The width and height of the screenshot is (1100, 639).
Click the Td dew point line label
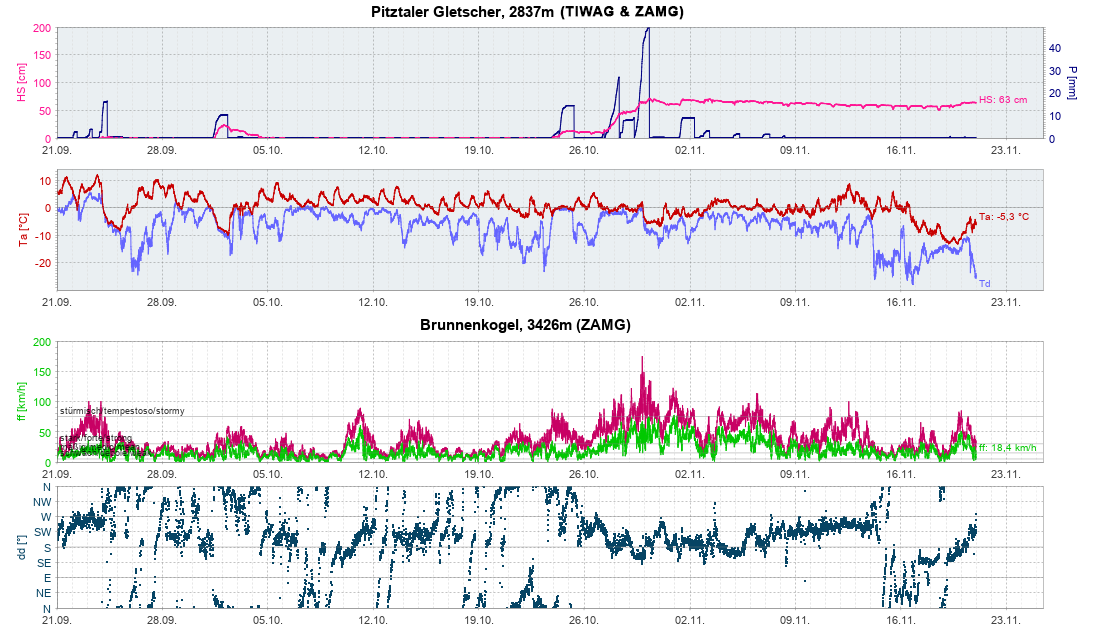tap(984, 284)
